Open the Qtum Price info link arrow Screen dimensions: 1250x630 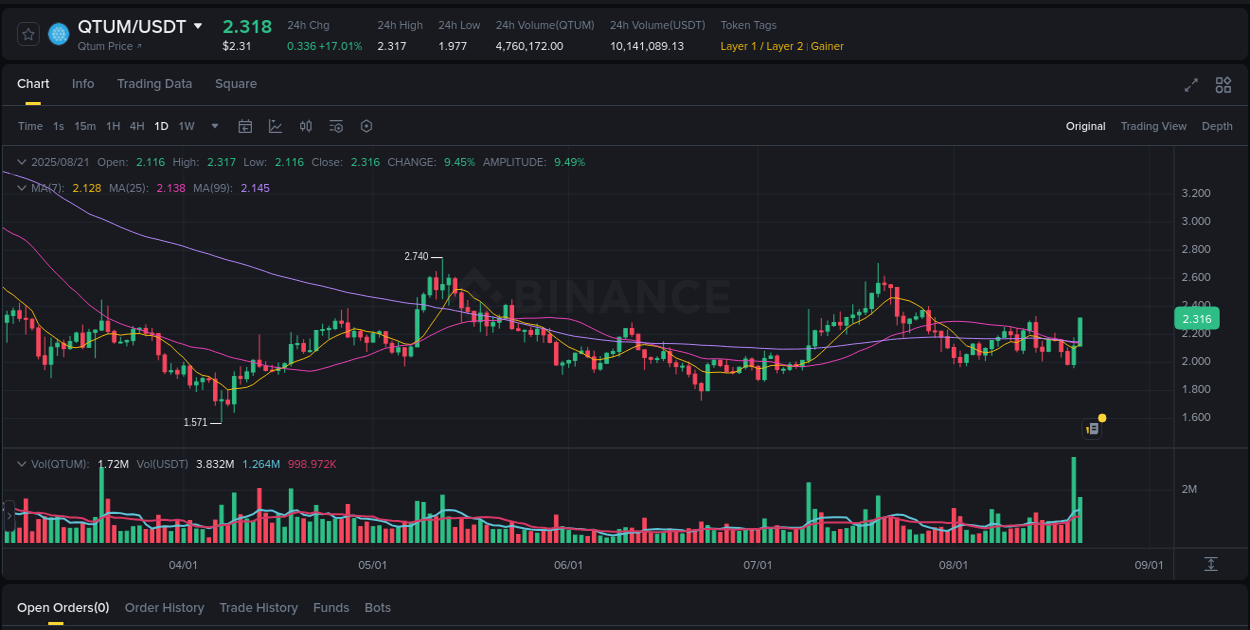point(138,45)
